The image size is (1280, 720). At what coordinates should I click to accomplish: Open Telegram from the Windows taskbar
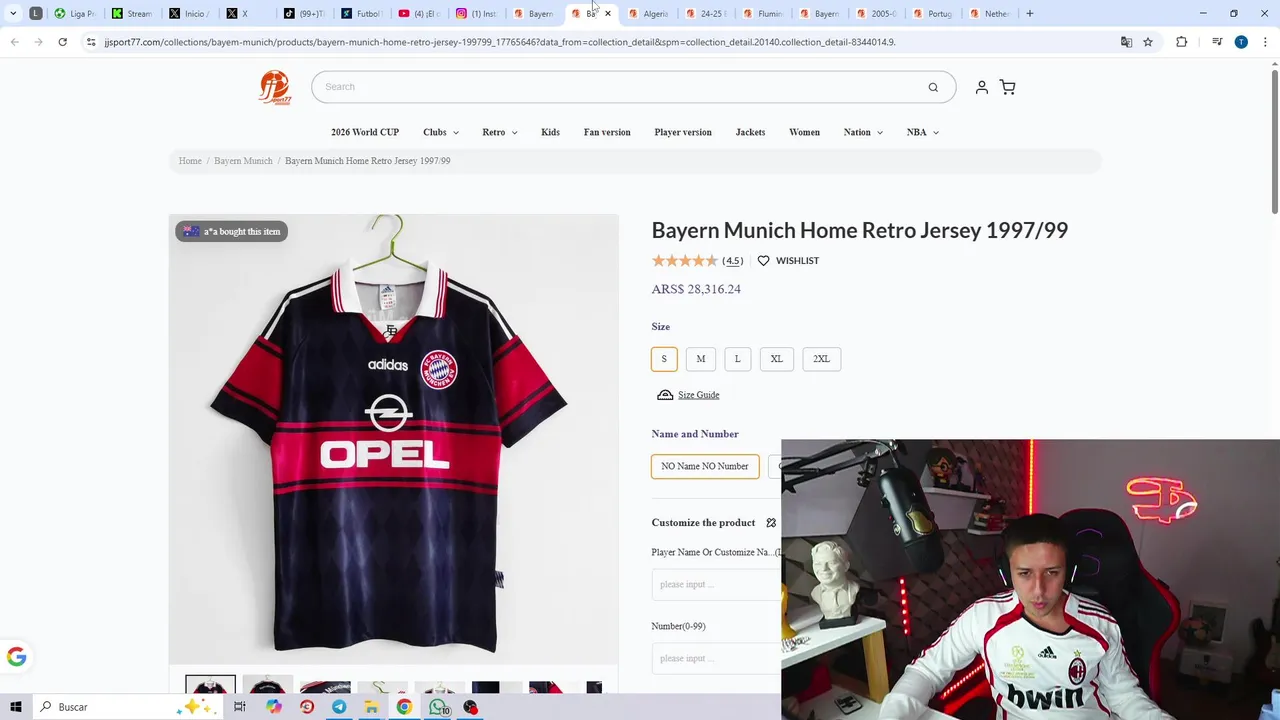click(339, 707)
